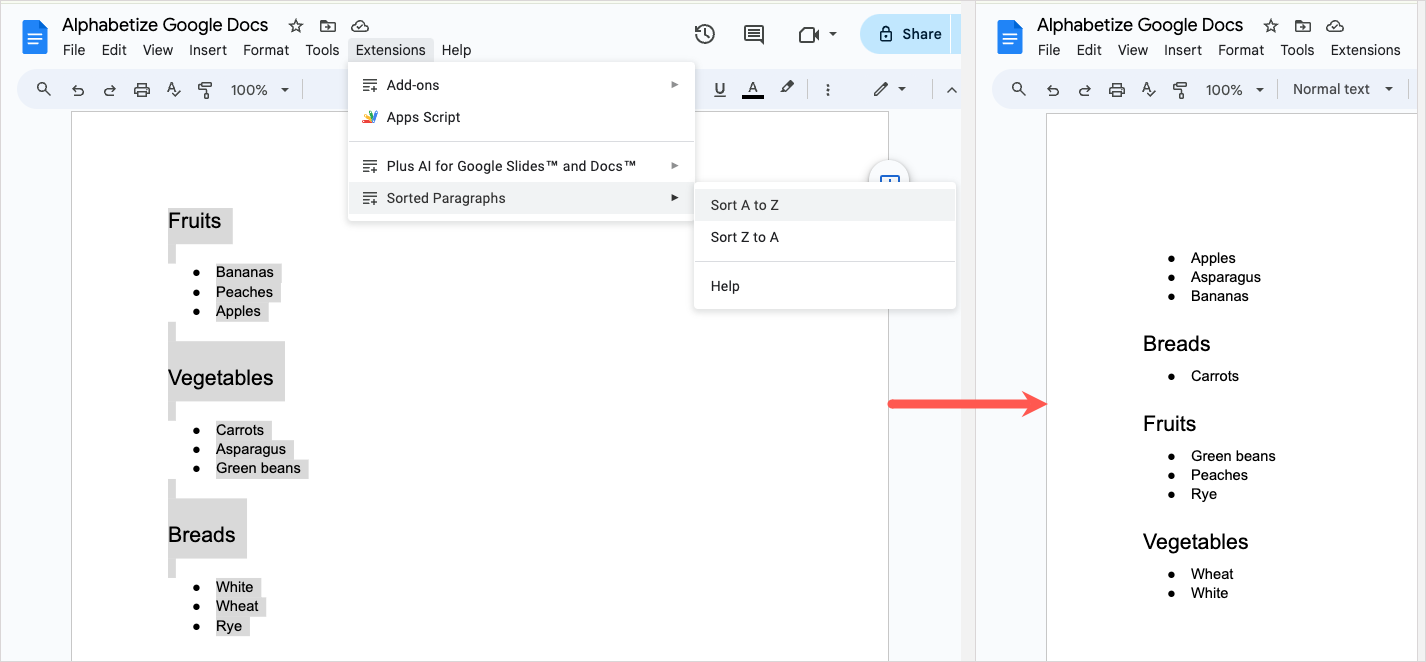Click Asparagus item in right document

point(1226,277)
